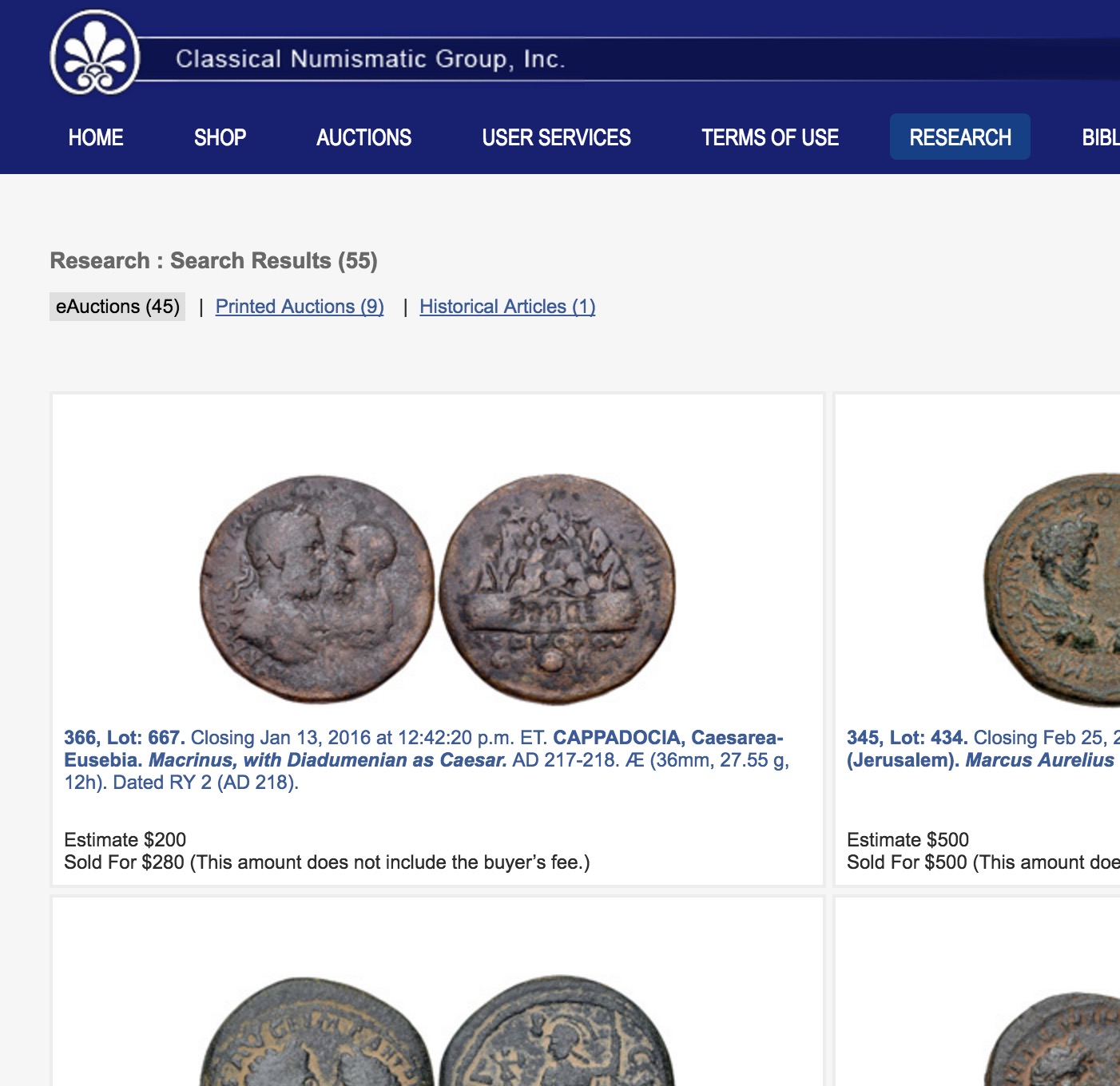Click the Classical Numismatic Group, Inc. banner title
Image resolution: width=1120 pixels, height=1086 pixels.
[x=371, y=59]
